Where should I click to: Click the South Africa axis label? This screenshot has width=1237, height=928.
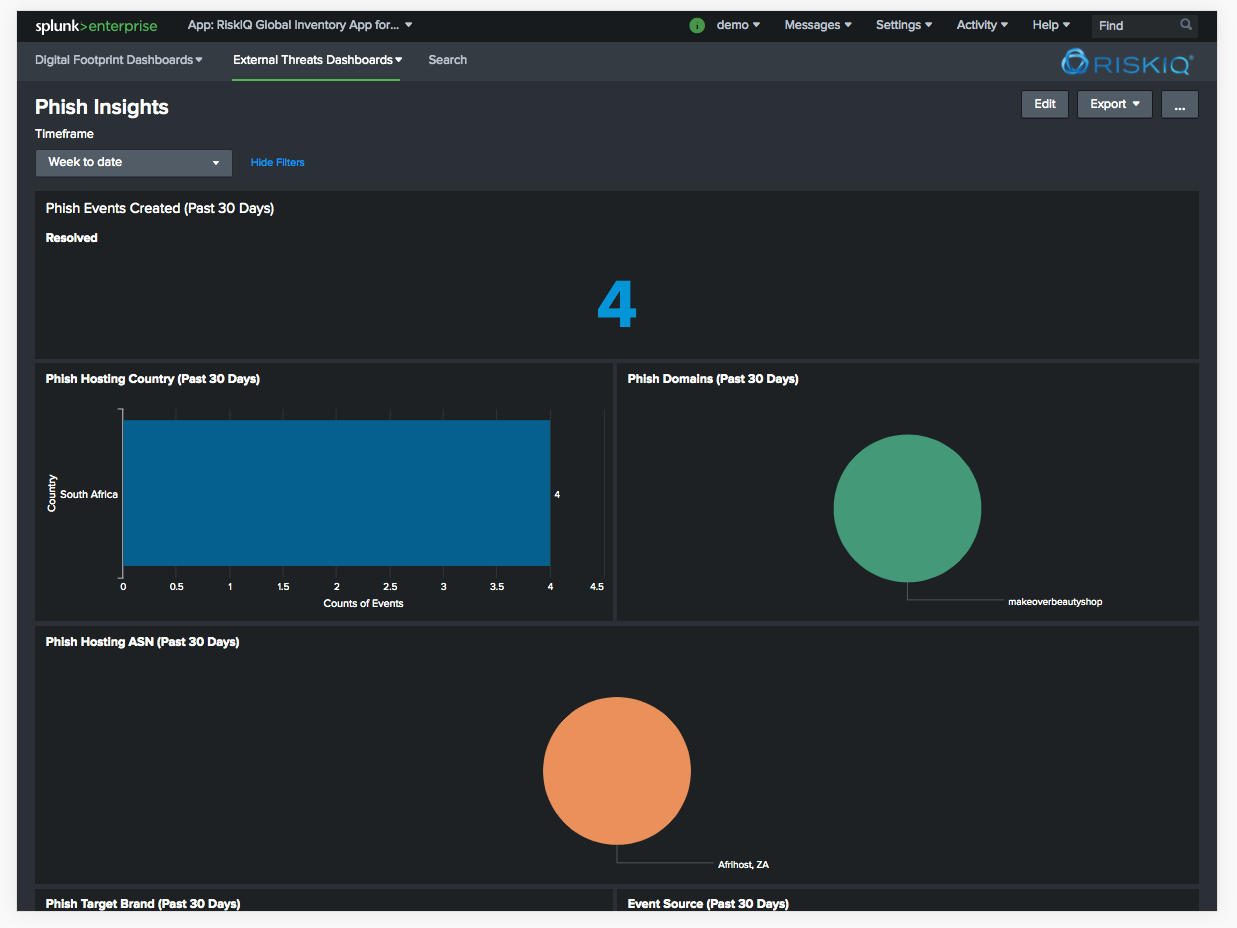coord(89,494)
